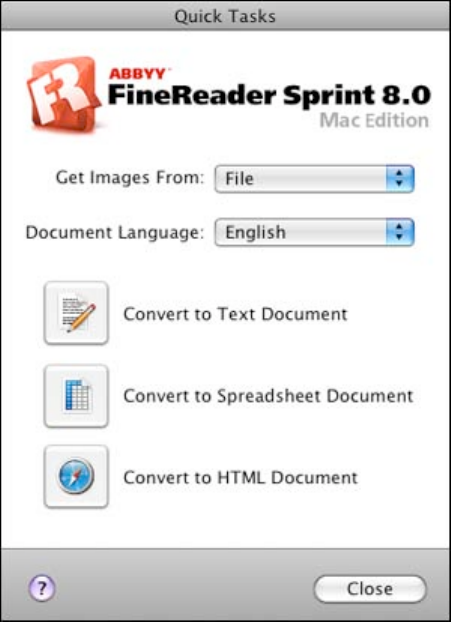Click the blue arrows on the File popup

[x=400, y=179]
